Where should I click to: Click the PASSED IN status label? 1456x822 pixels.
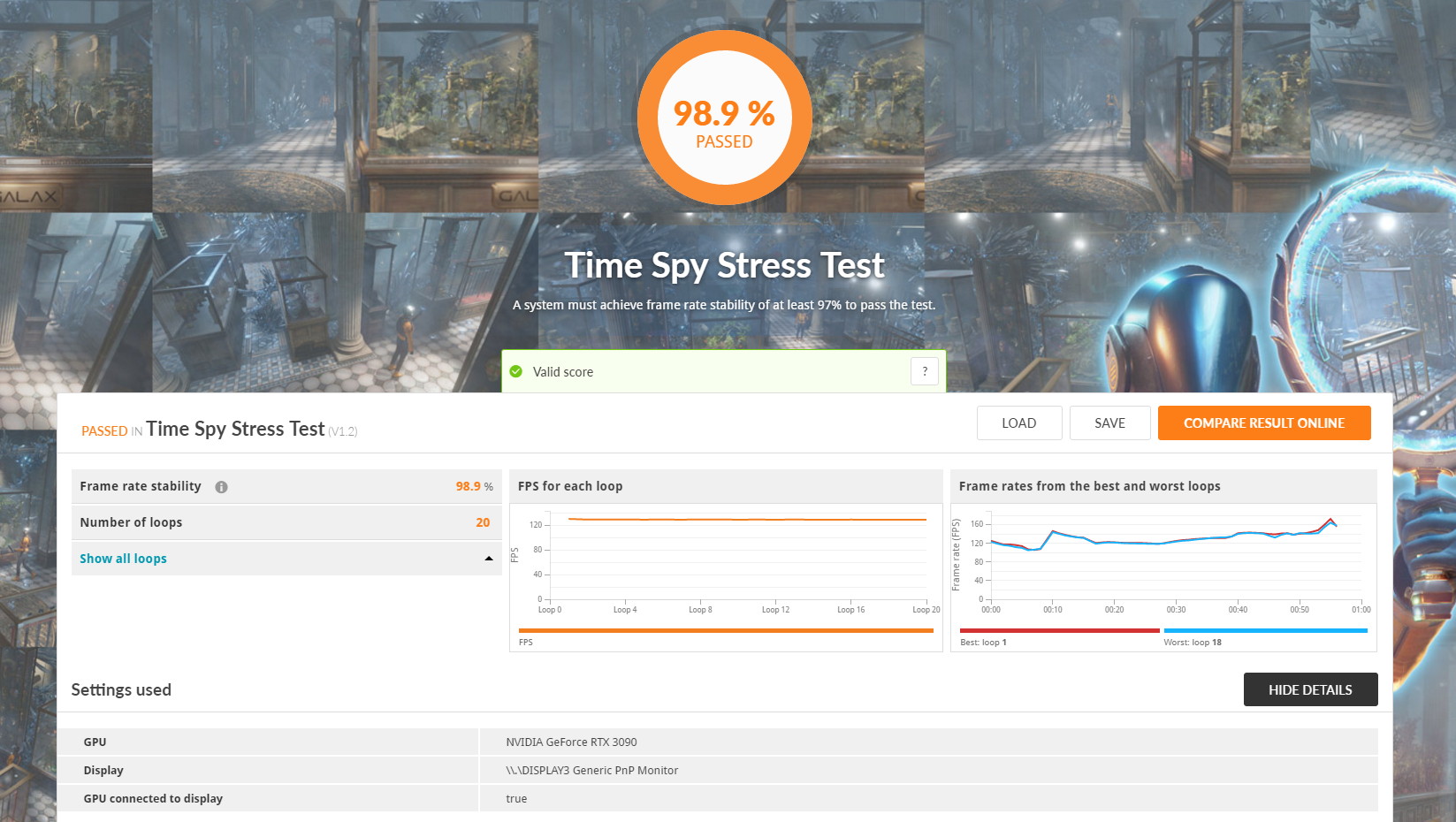point(111,431)
